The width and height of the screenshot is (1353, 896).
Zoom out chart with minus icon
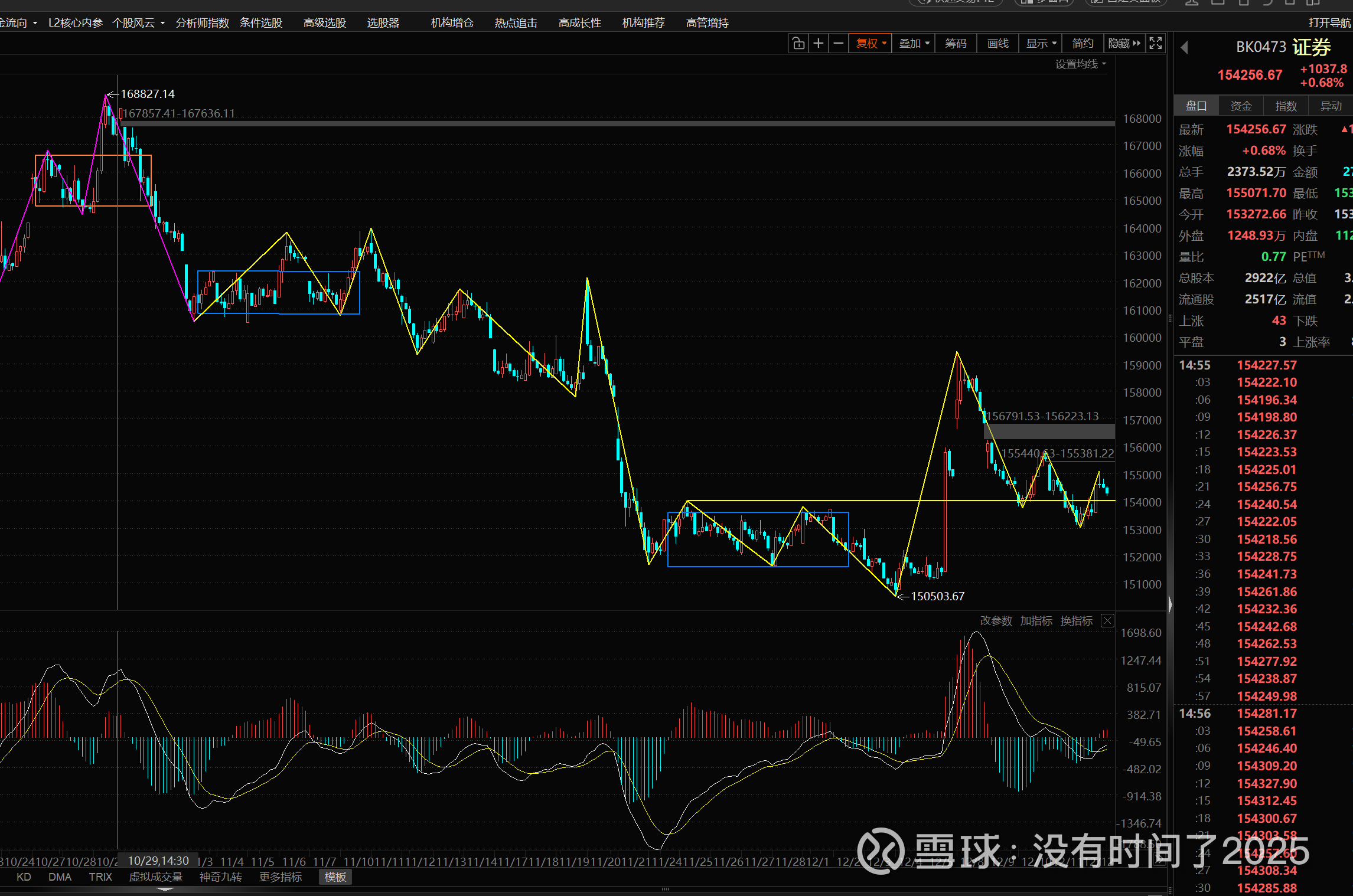[838, 43]
